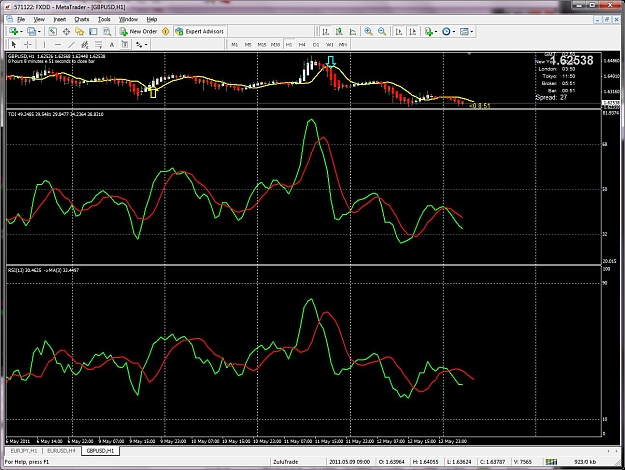Switch chart to candlesticks style
Screen dimensions: 625x470
tap(339, 31)
